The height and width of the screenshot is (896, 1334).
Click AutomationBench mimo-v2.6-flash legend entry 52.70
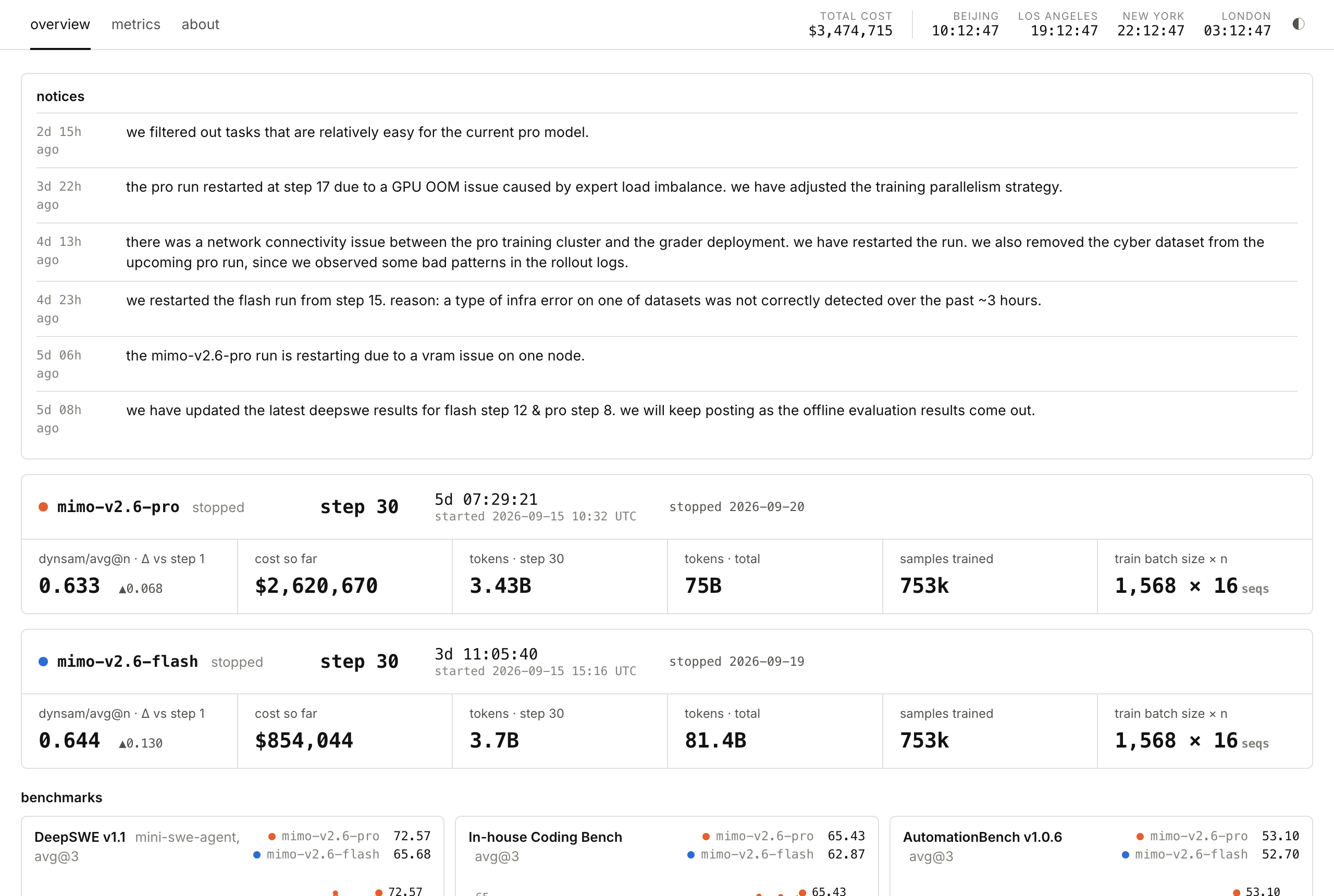tap(1210, 855)
